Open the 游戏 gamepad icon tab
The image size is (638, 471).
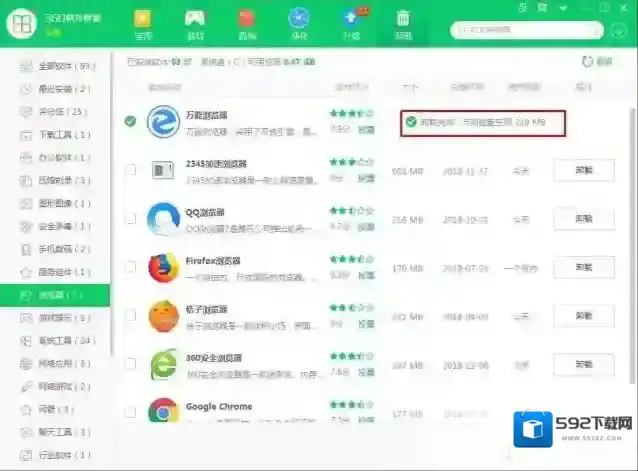[195, 23]
